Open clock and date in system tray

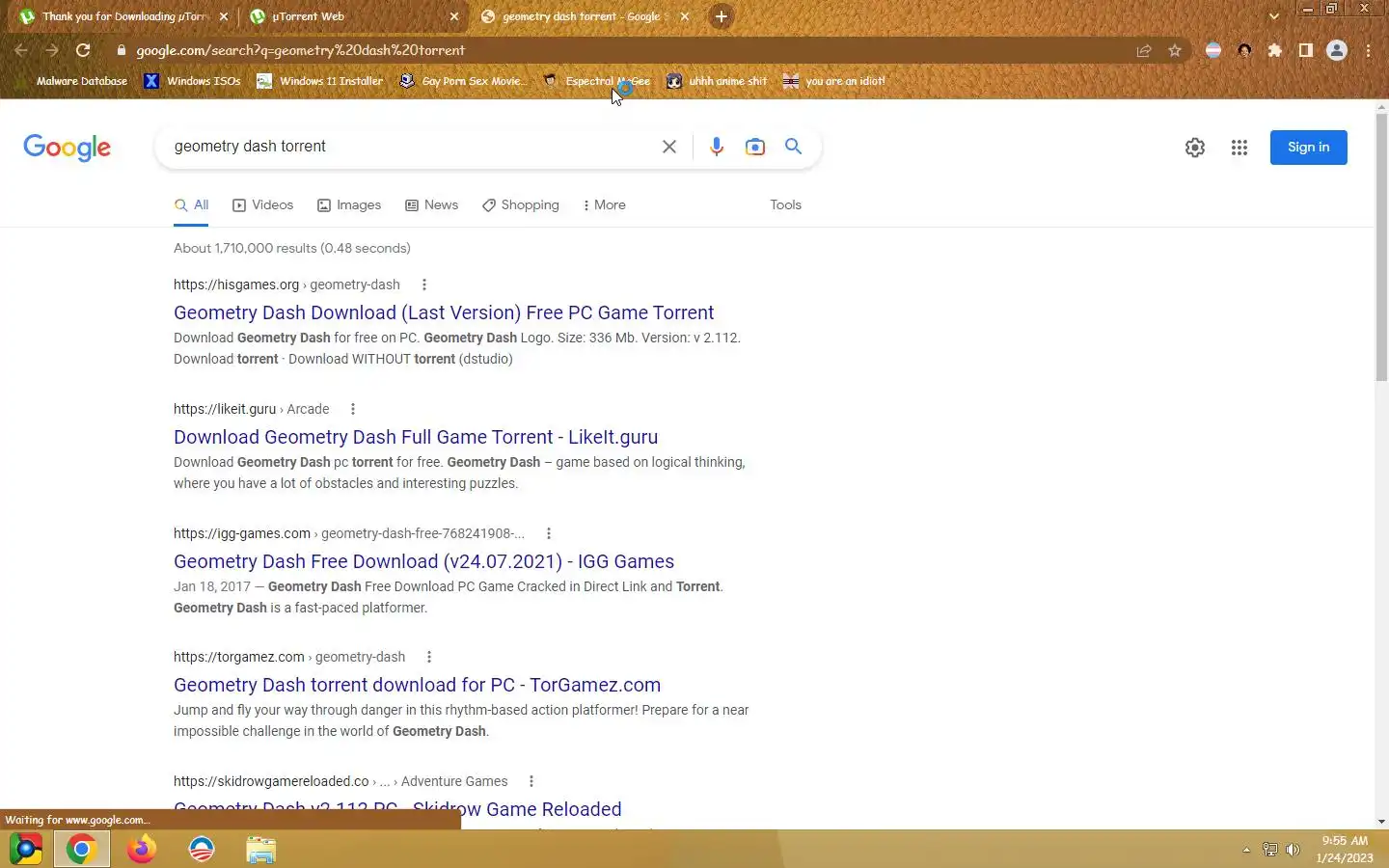click(1346, 850)
